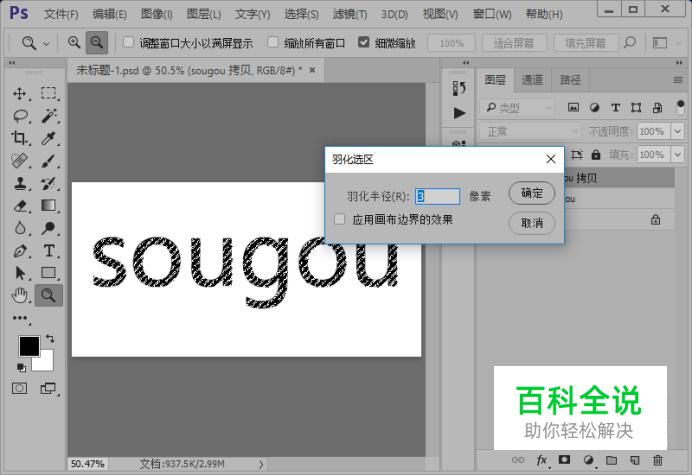Open the Layers panel menu
The height and width of the screenshot is (475, 692).
pyautogui.click(x=678, y=80)
